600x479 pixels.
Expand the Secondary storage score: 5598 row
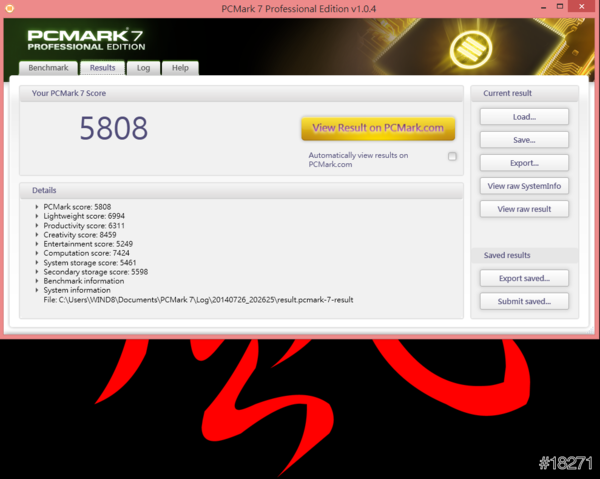[37, 272]
